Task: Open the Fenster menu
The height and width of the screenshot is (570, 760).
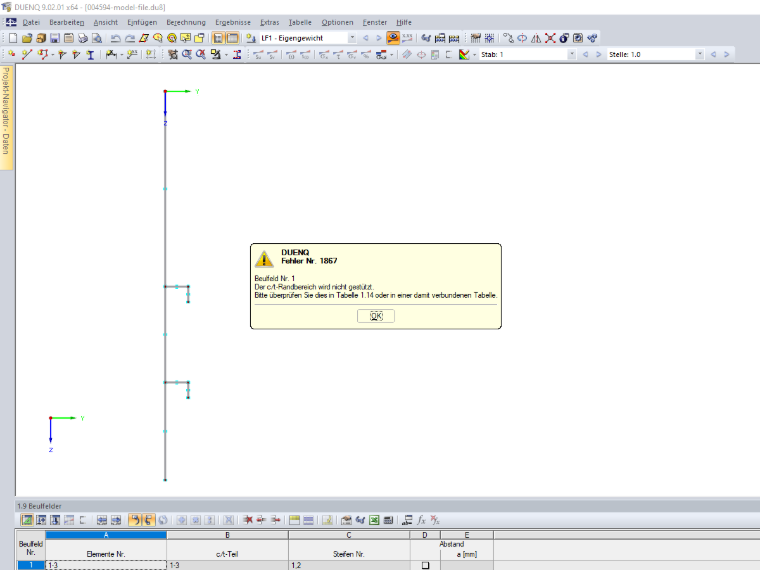Action: (x=375, y=22)
